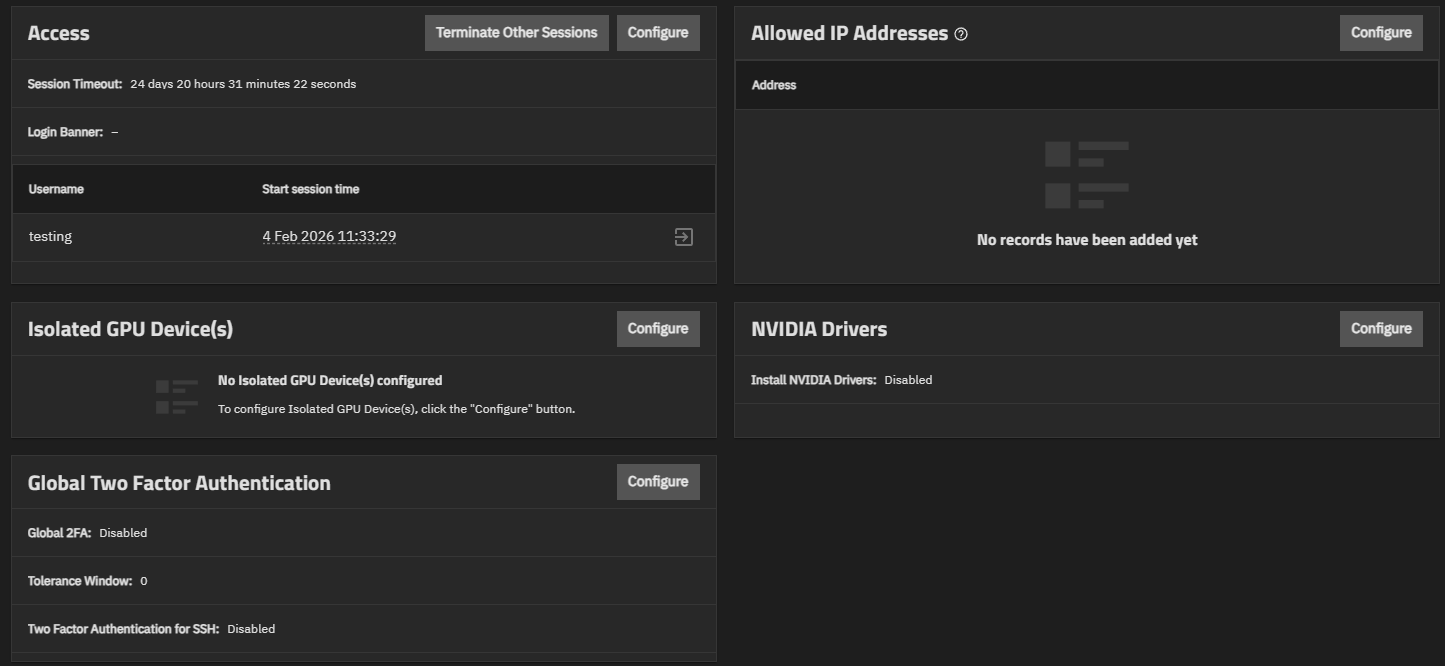Click the empty-state icon in Isolated GPU card
This screenshot has width=1445, height=666.
click(176, 396)
